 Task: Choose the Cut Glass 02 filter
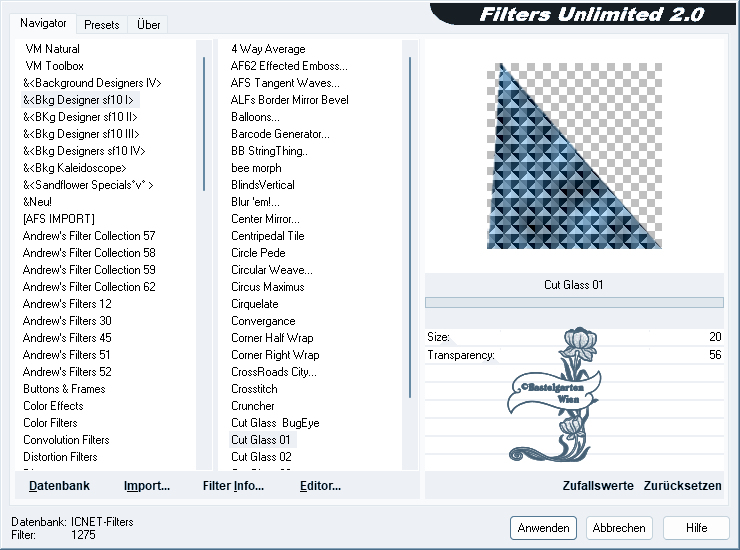[261, 457]
